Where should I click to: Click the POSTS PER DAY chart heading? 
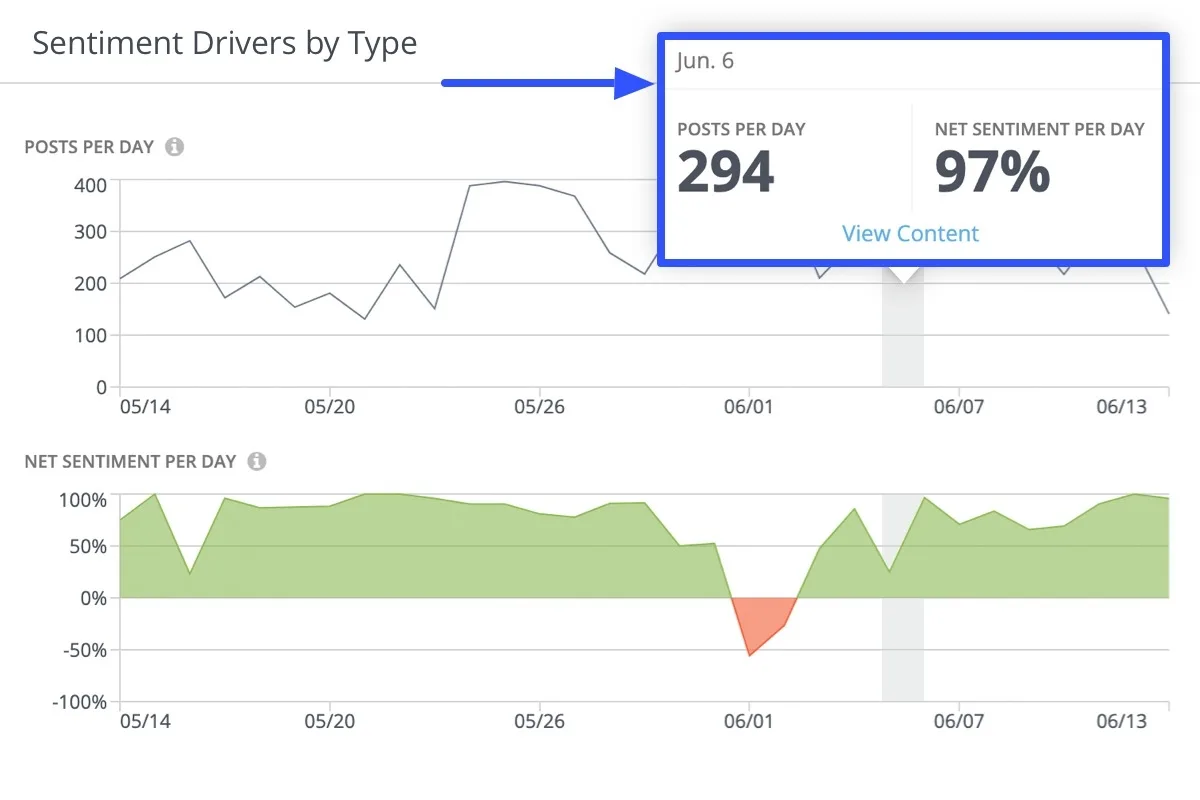[90, 146]
